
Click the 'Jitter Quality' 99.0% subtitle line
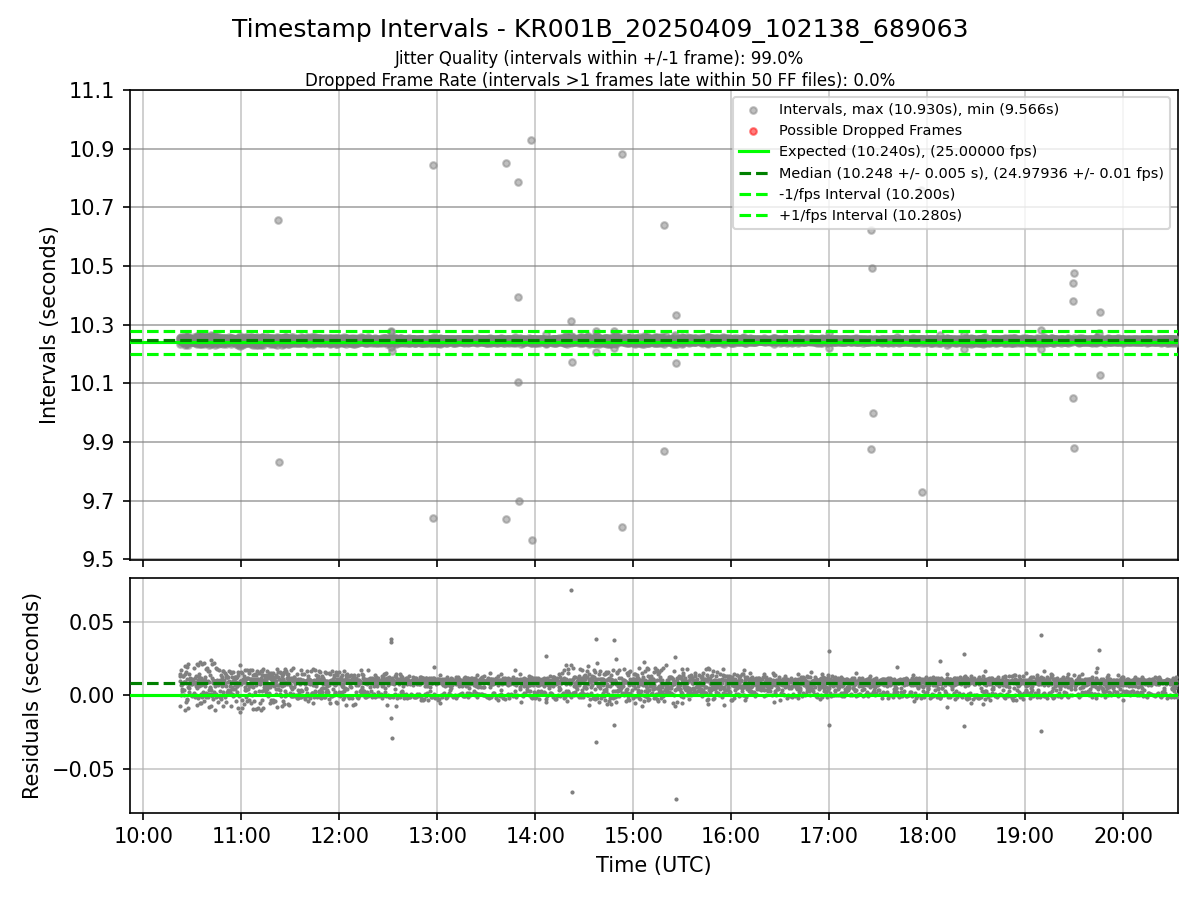click(599, 58)
